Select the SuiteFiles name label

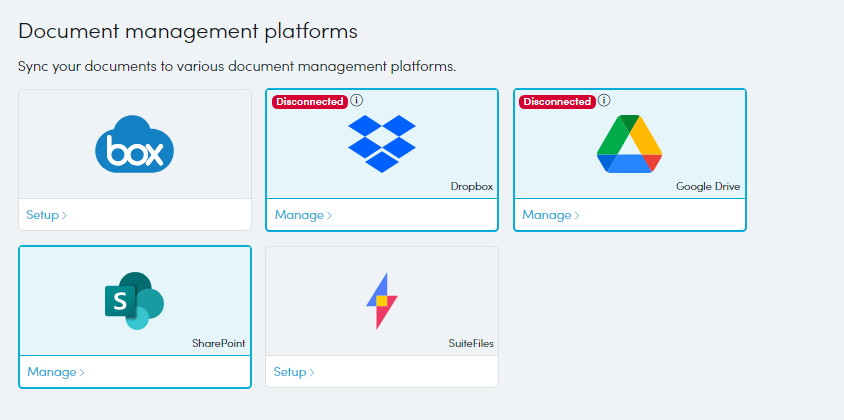[x=471, y=343]
